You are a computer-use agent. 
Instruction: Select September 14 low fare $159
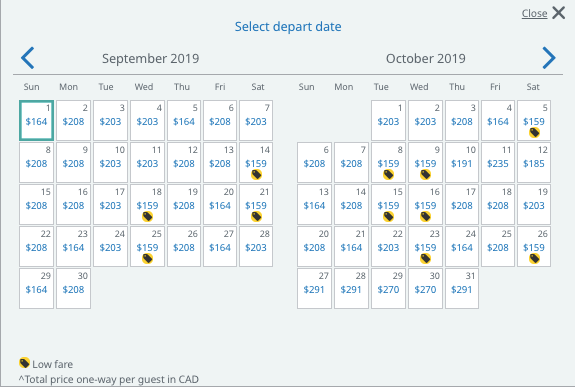coord(256,163)
